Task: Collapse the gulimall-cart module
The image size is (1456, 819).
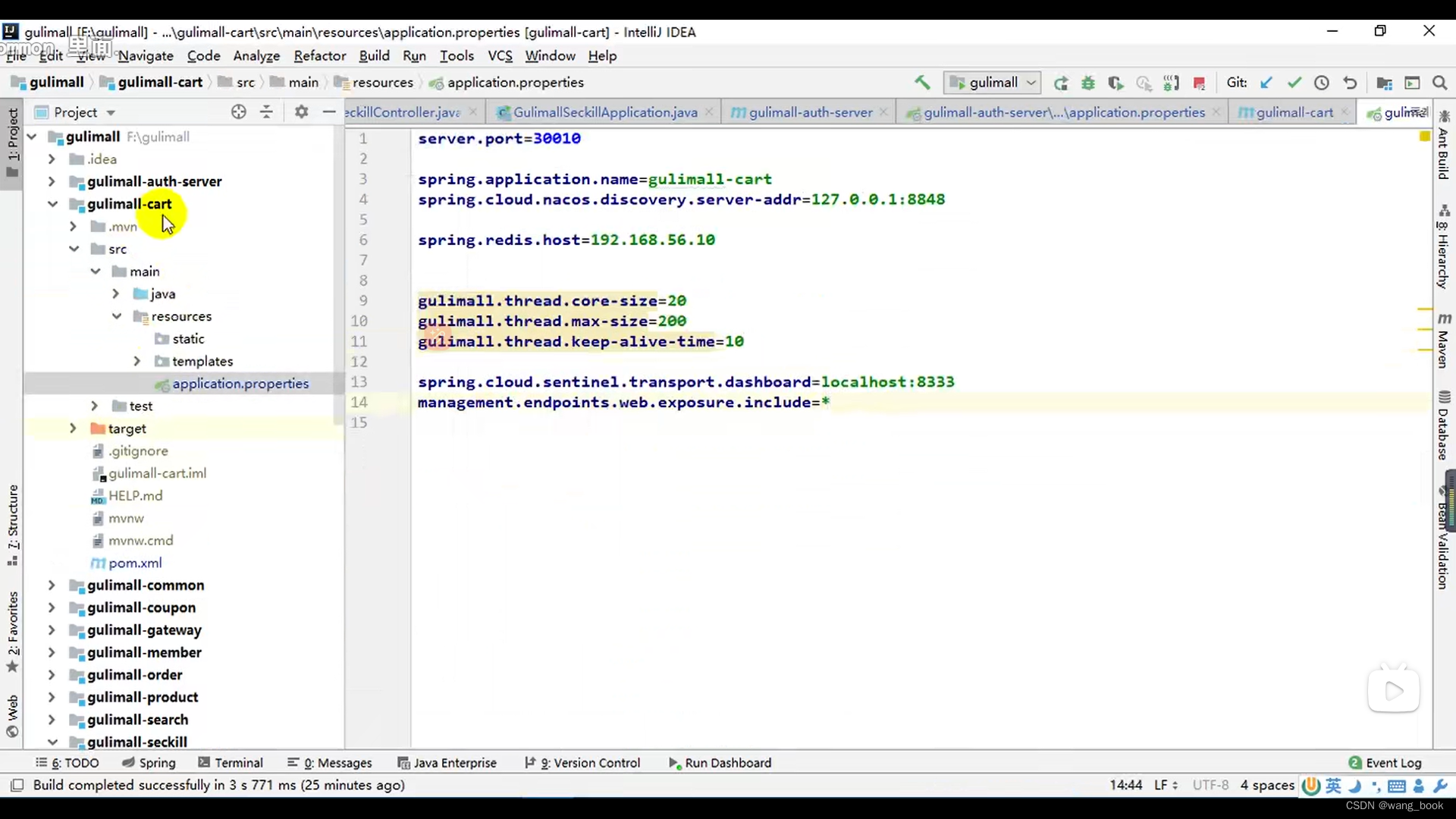Action: (52, 204)
